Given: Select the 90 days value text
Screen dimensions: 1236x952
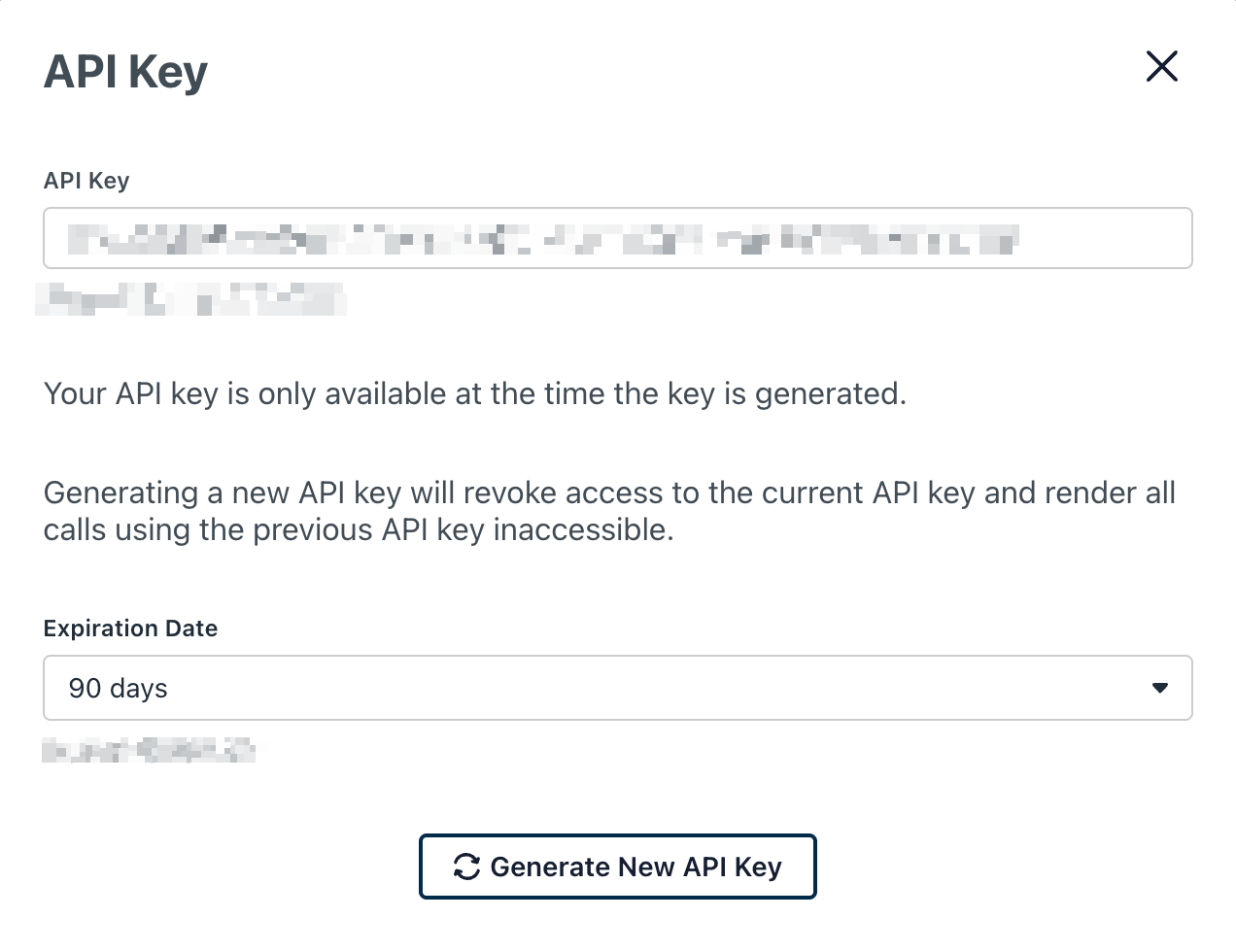Looking at the screenshot, I should click(118, 688).
